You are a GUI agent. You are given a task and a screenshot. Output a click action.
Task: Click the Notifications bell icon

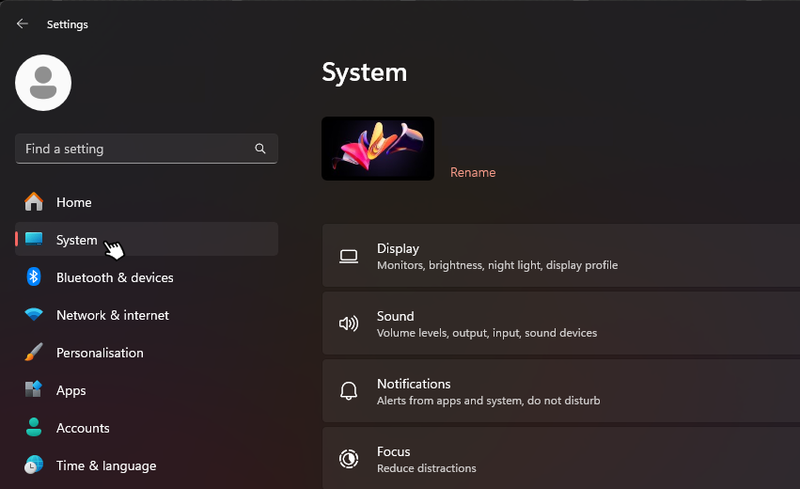point(349,391)
